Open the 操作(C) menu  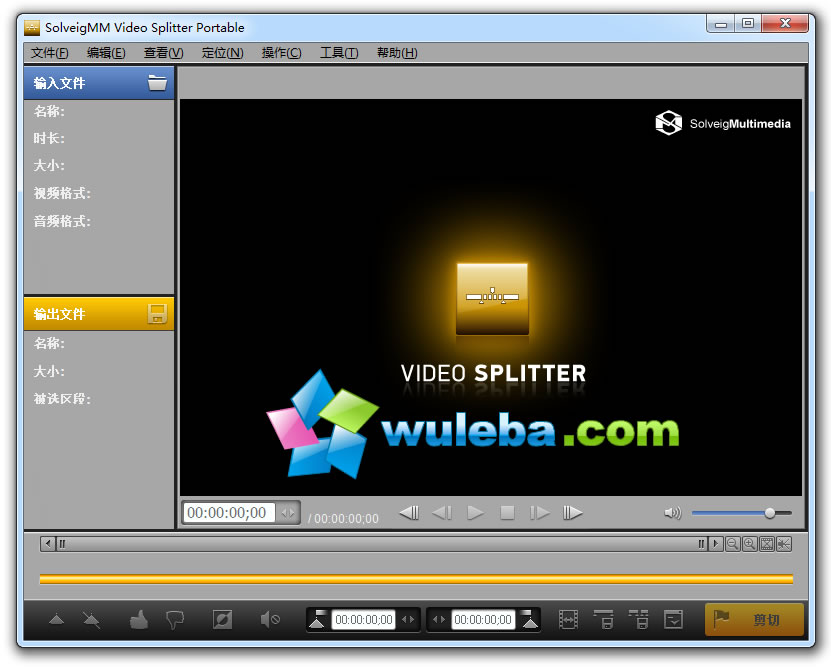coord(281,53)
